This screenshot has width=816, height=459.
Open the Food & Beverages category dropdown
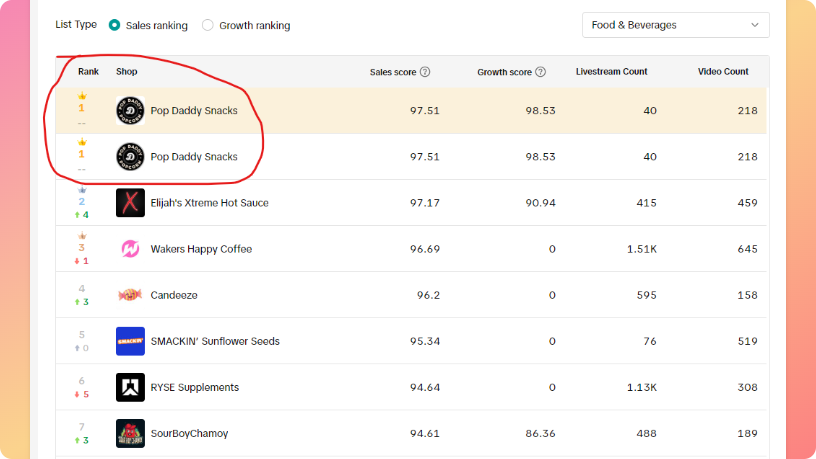pos(675,25)
